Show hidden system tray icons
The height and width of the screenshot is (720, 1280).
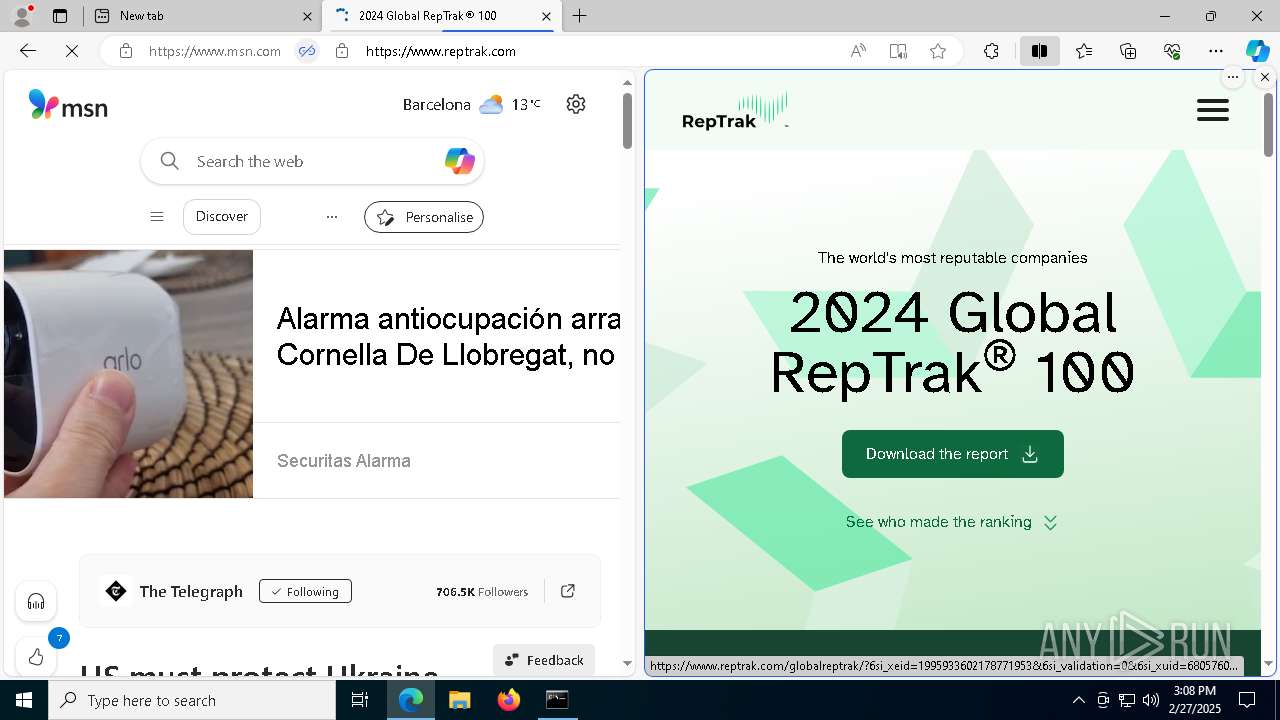pos(1078,700)
